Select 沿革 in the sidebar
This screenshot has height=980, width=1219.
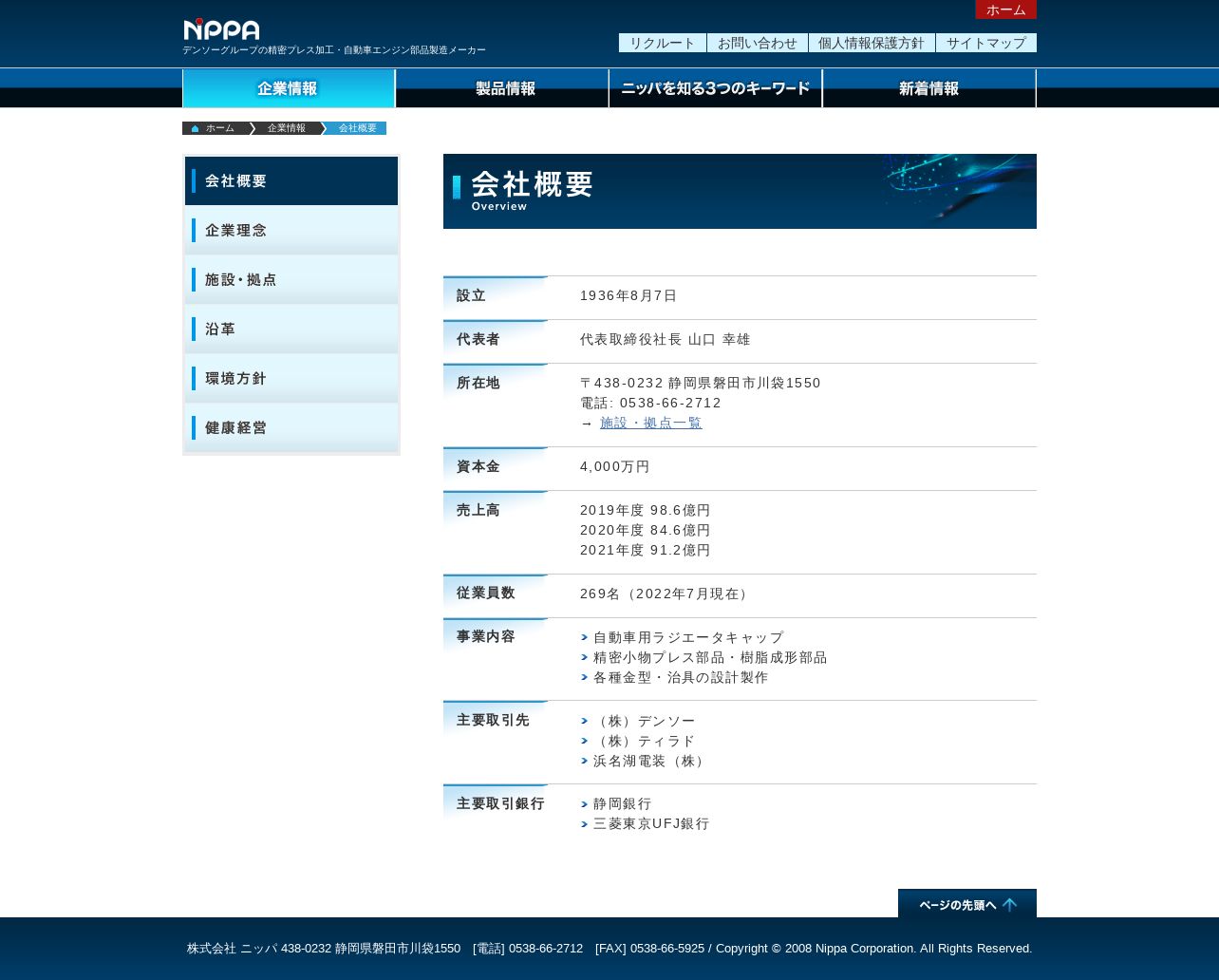[291, 329]
